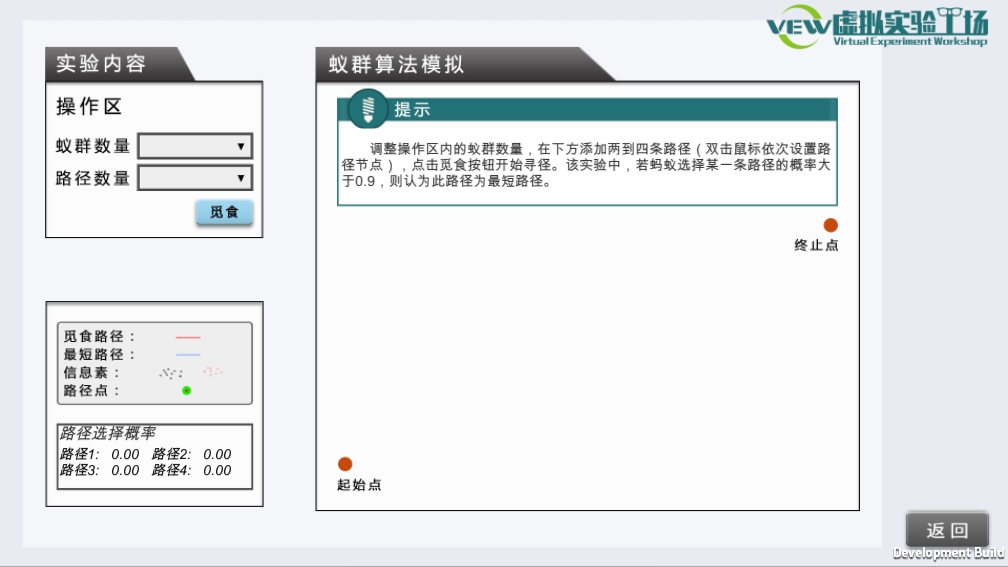Click the orange start point (起始点) dot
This screenshot has height=567, width=1008.
point(345,464)
